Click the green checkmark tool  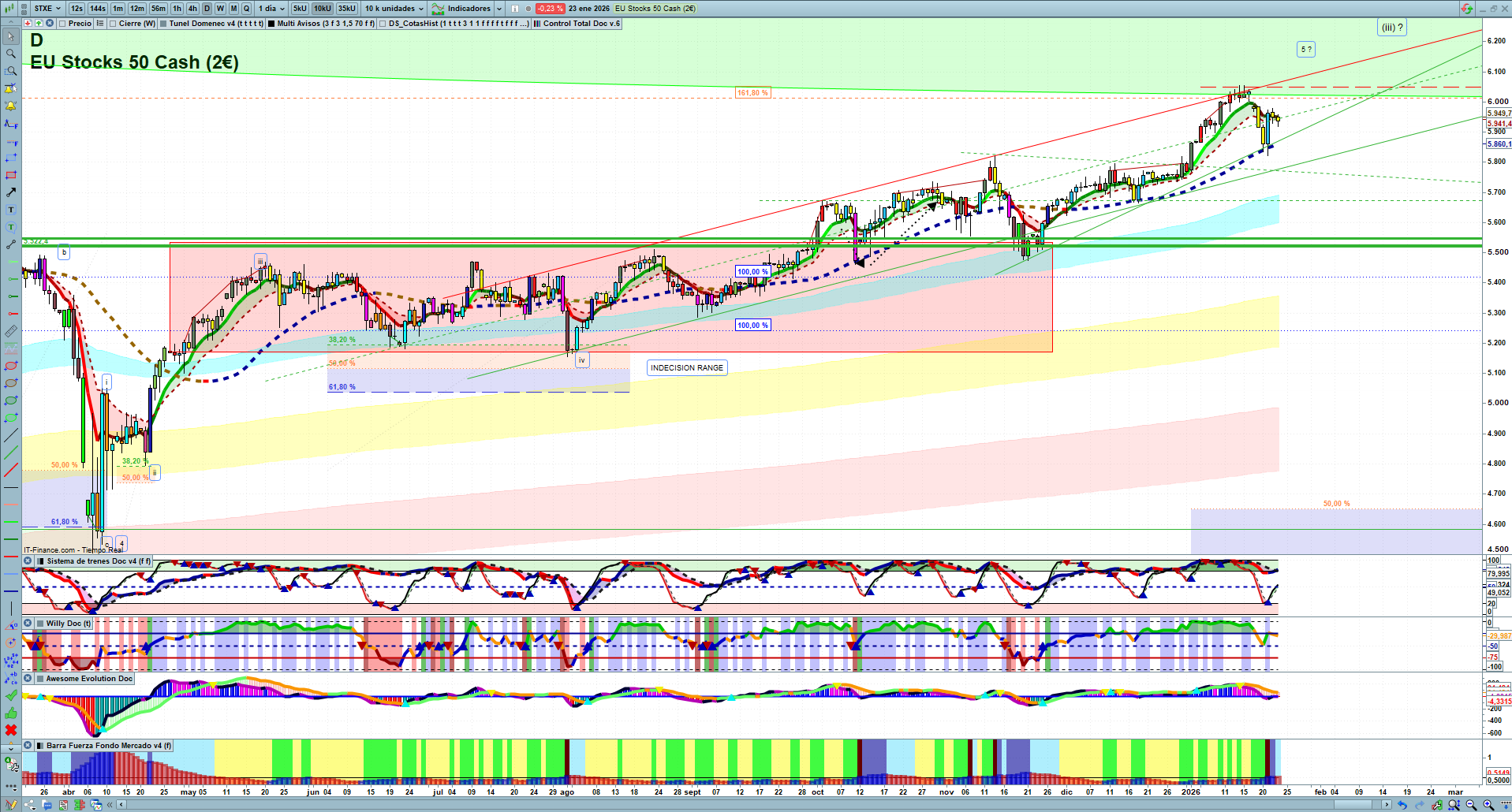click(11, 695)
